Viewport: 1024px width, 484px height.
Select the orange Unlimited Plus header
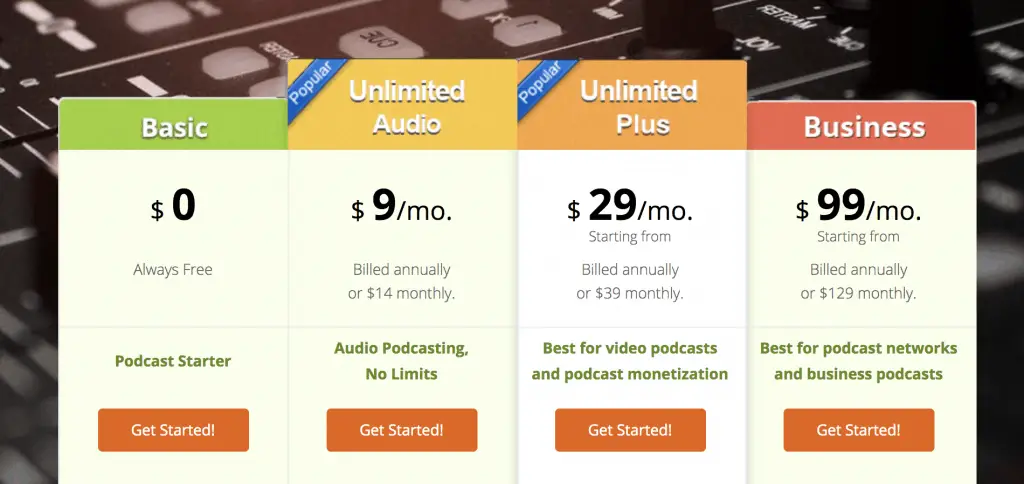point(632,105)
